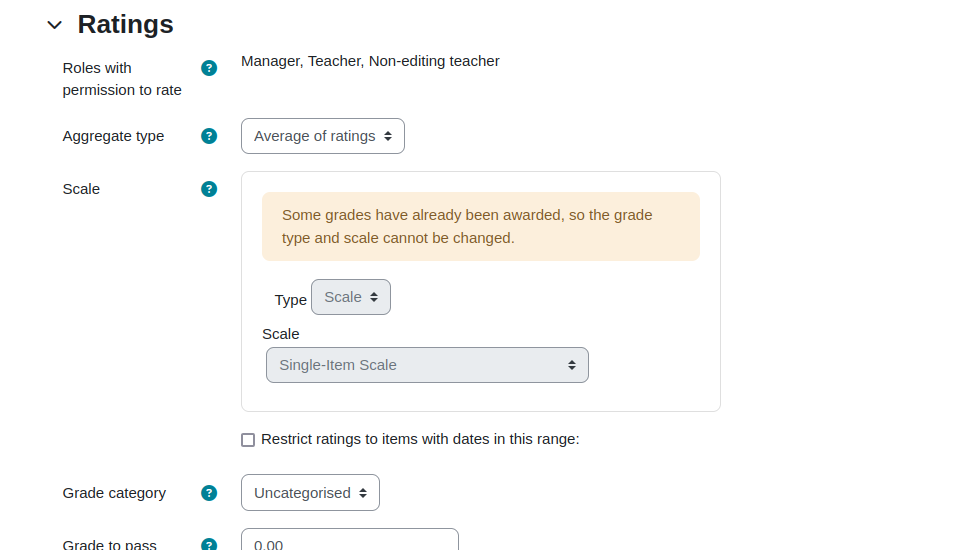Image resolution: width=959 pixels, height=550 pixels.
Task: Show help for Grade to pass
Action: click(x=209, y=544)
